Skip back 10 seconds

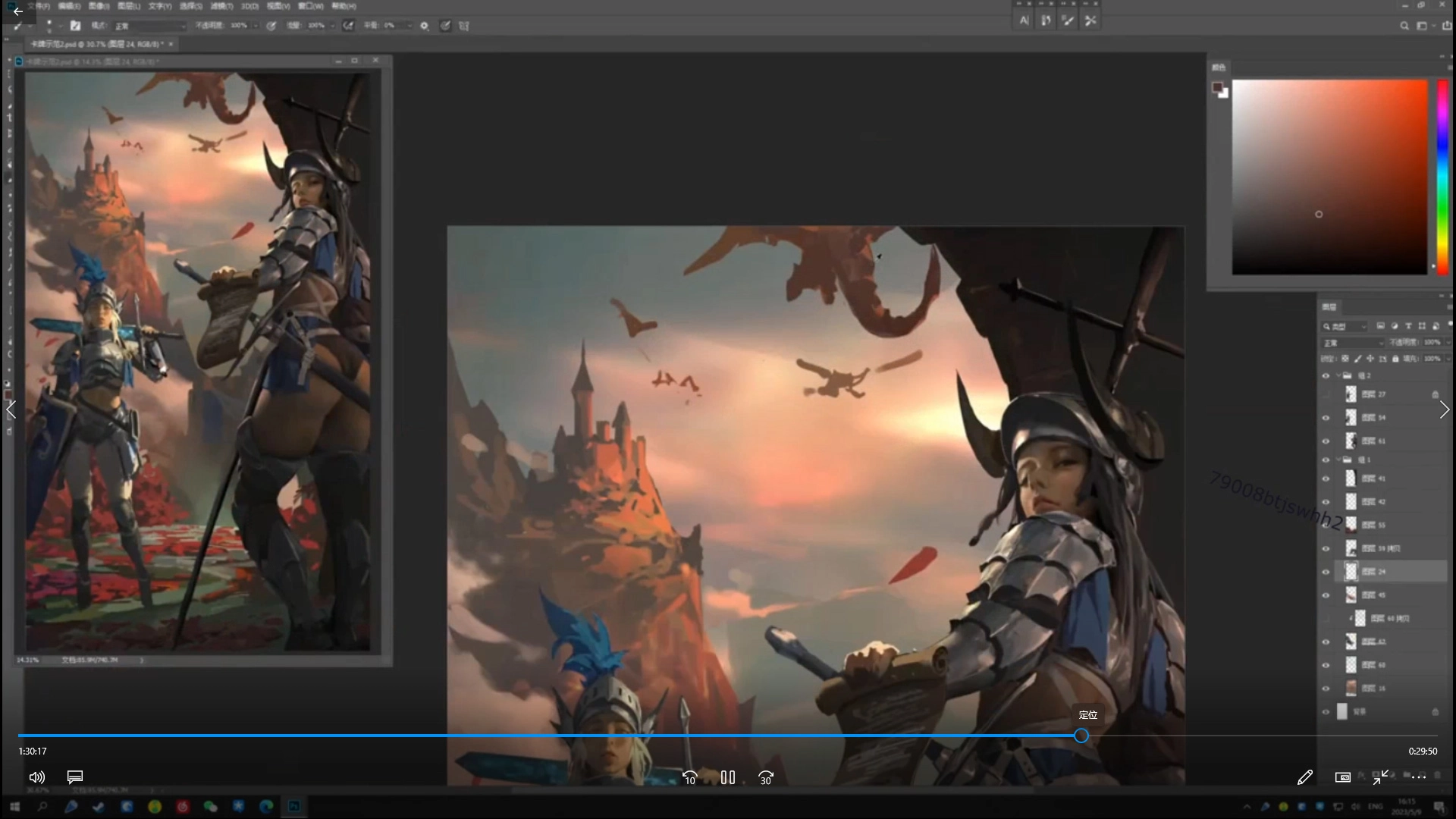(x=689, y=778)
